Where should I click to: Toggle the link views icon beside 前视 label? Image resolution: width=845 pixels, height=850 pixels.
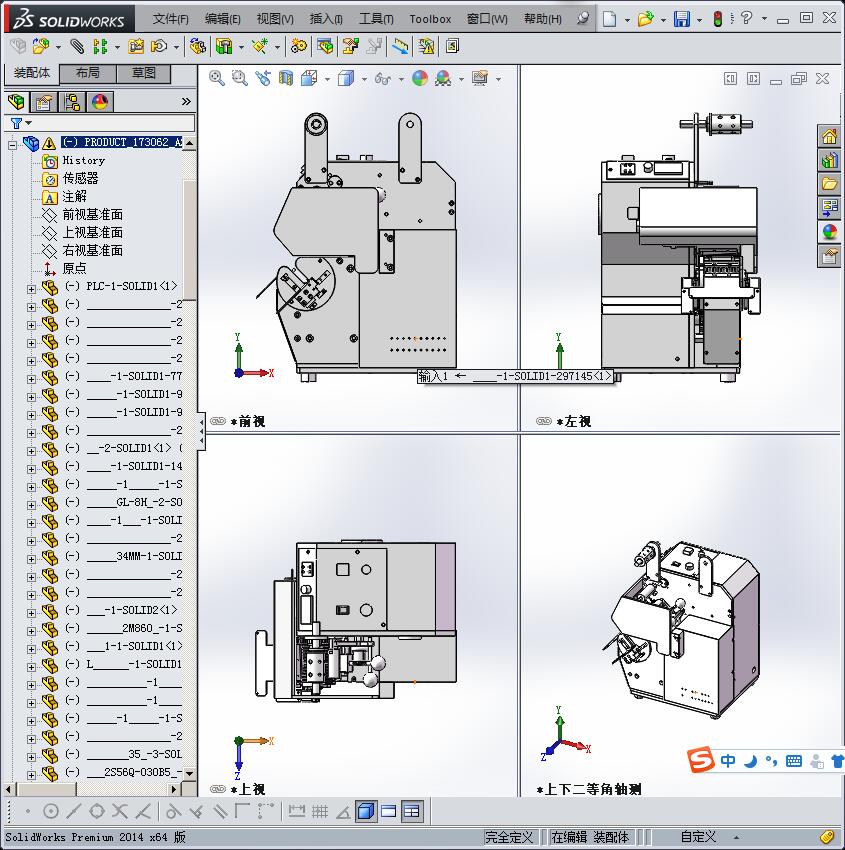tap(218, 421)
